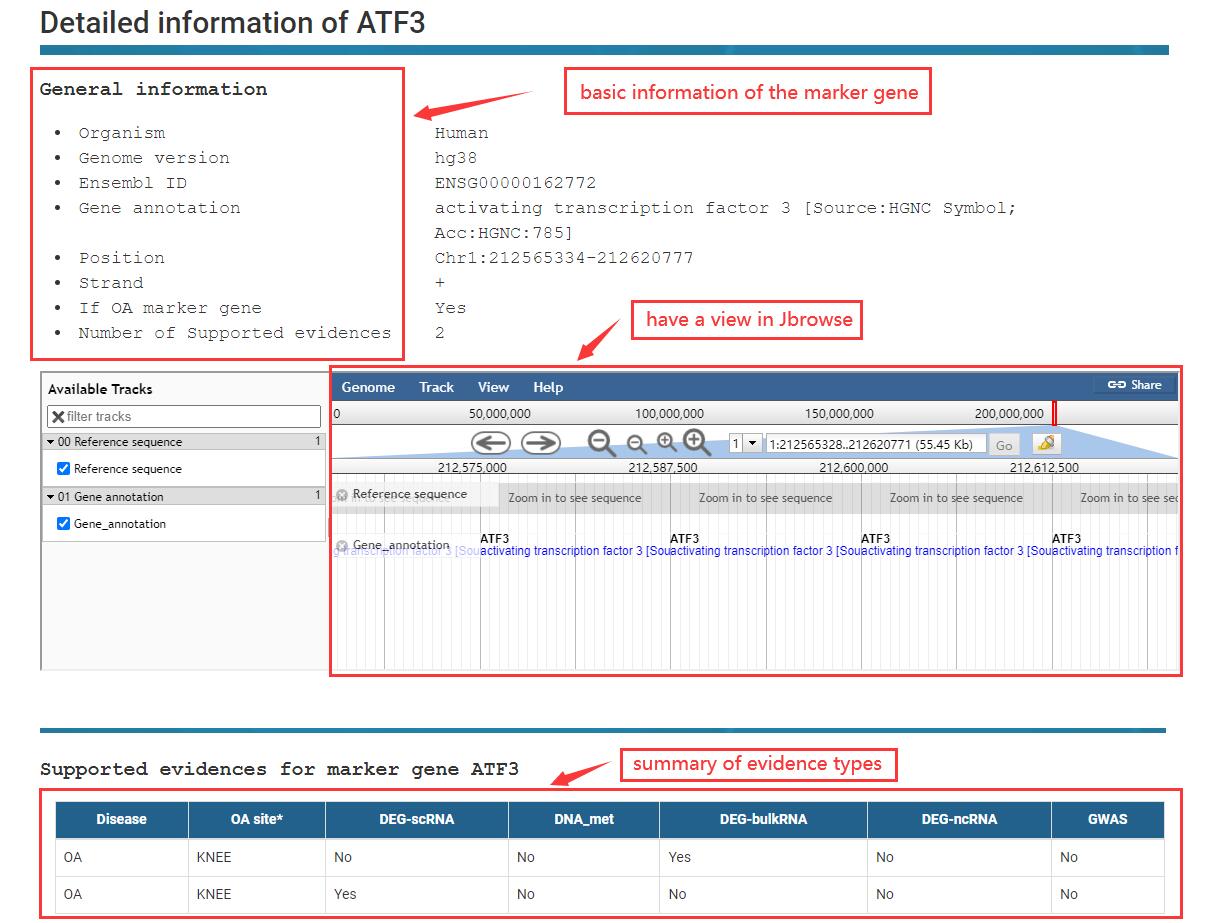Pan the genome view left with the arrow
Viewport: 1207px width, 923px height.
[x=490, y=443]
